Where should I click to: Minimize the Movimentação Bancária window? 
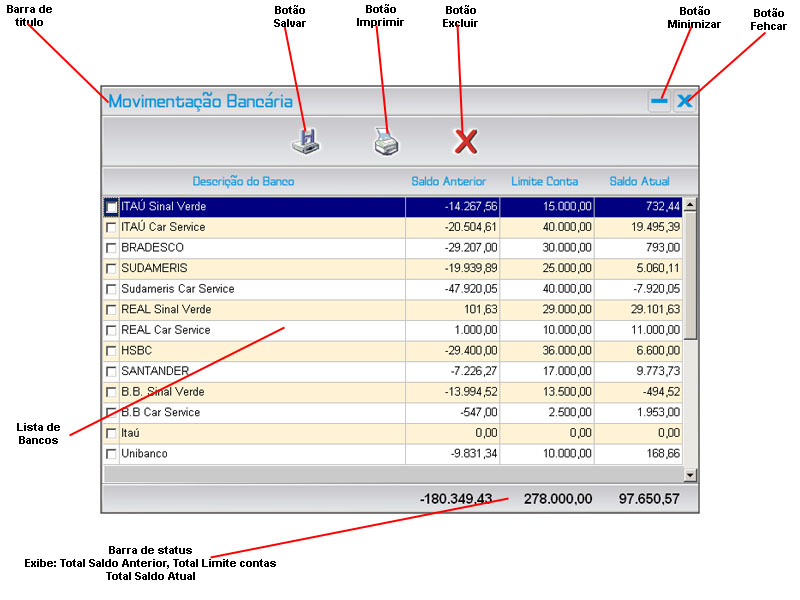[x=659, y=101]
